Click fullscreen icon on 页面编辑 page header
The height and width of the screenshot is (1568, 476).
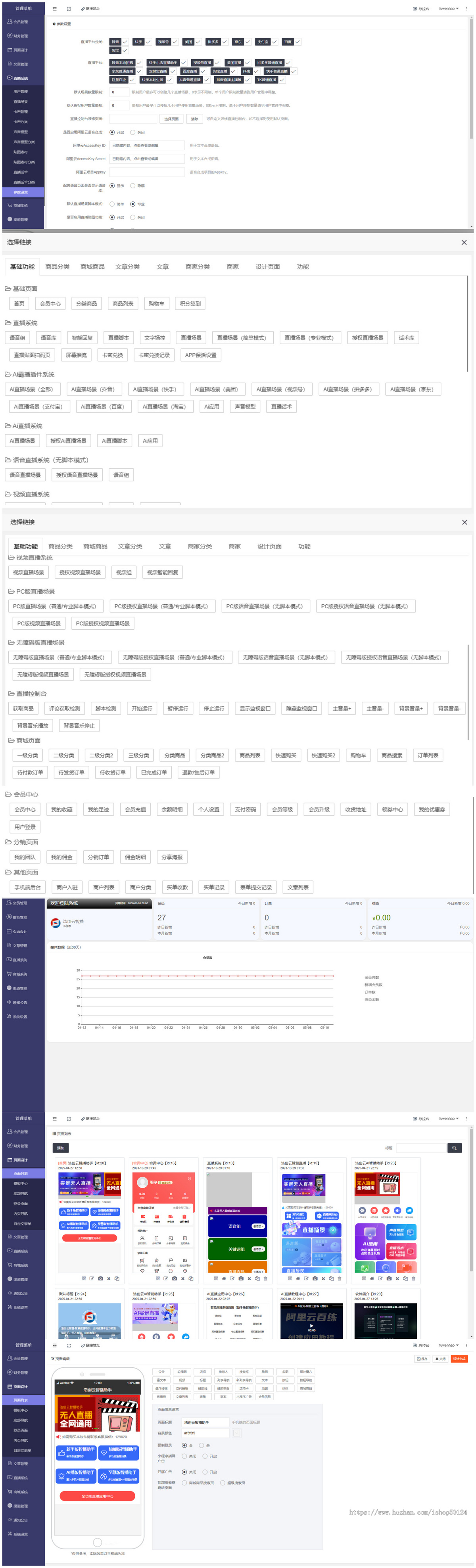click(69, 1345)
